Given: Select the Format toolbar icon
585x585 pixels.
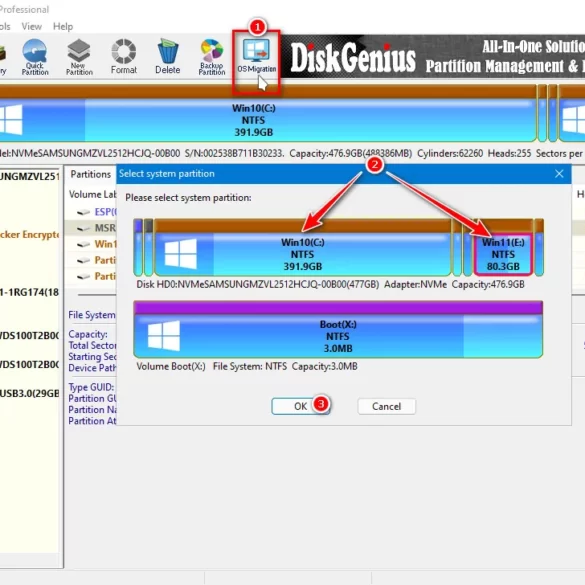Looking at the screenshot, I should click(124, 56).
